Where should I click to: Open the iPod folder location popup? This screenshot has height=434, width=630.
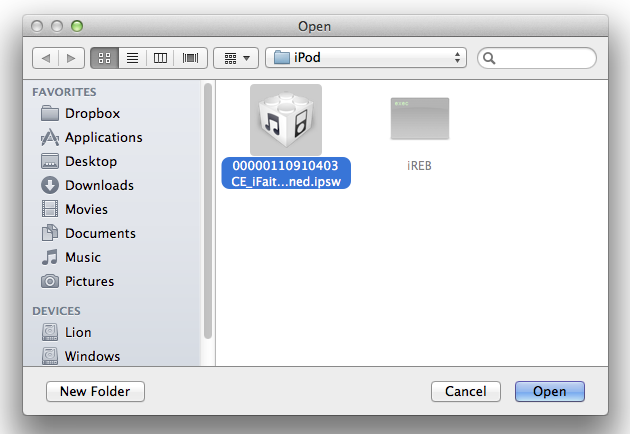point(366,58)
